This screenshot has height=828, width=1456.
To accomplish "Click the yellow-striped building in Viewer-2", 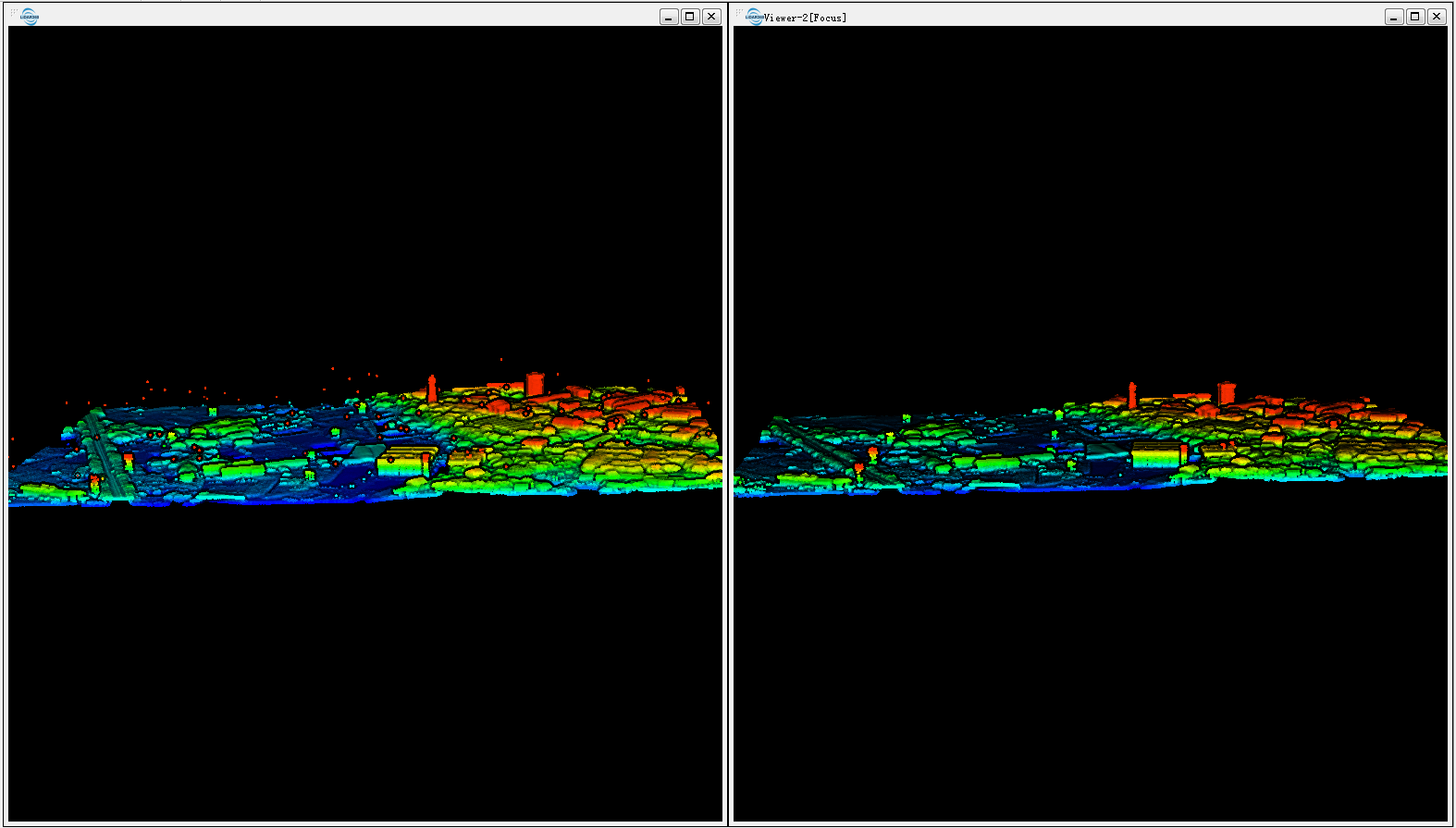I will coord(1155,455).
